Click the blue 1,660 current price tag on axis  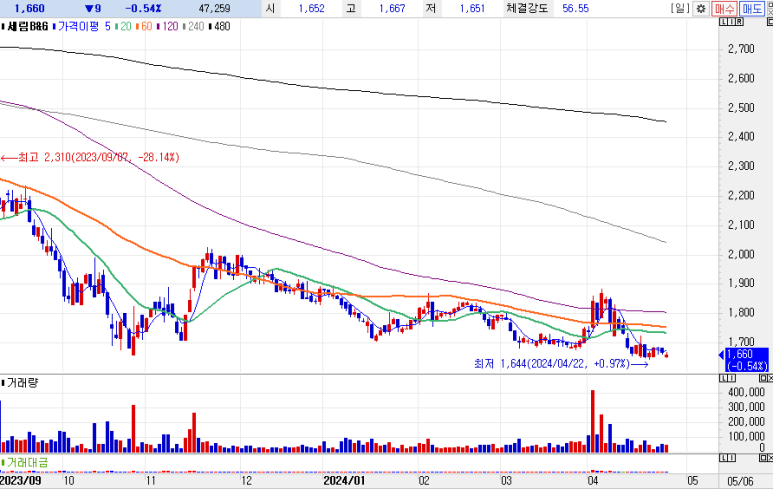(x=746, y=360)
